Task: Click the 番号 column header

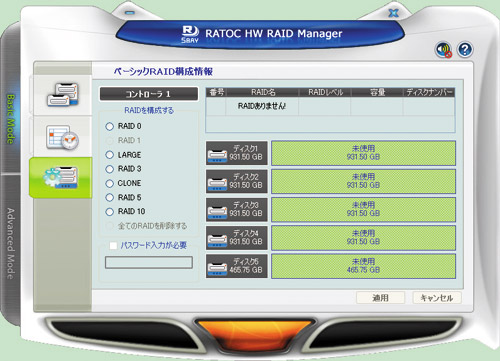Action: (x=216, y=92)
